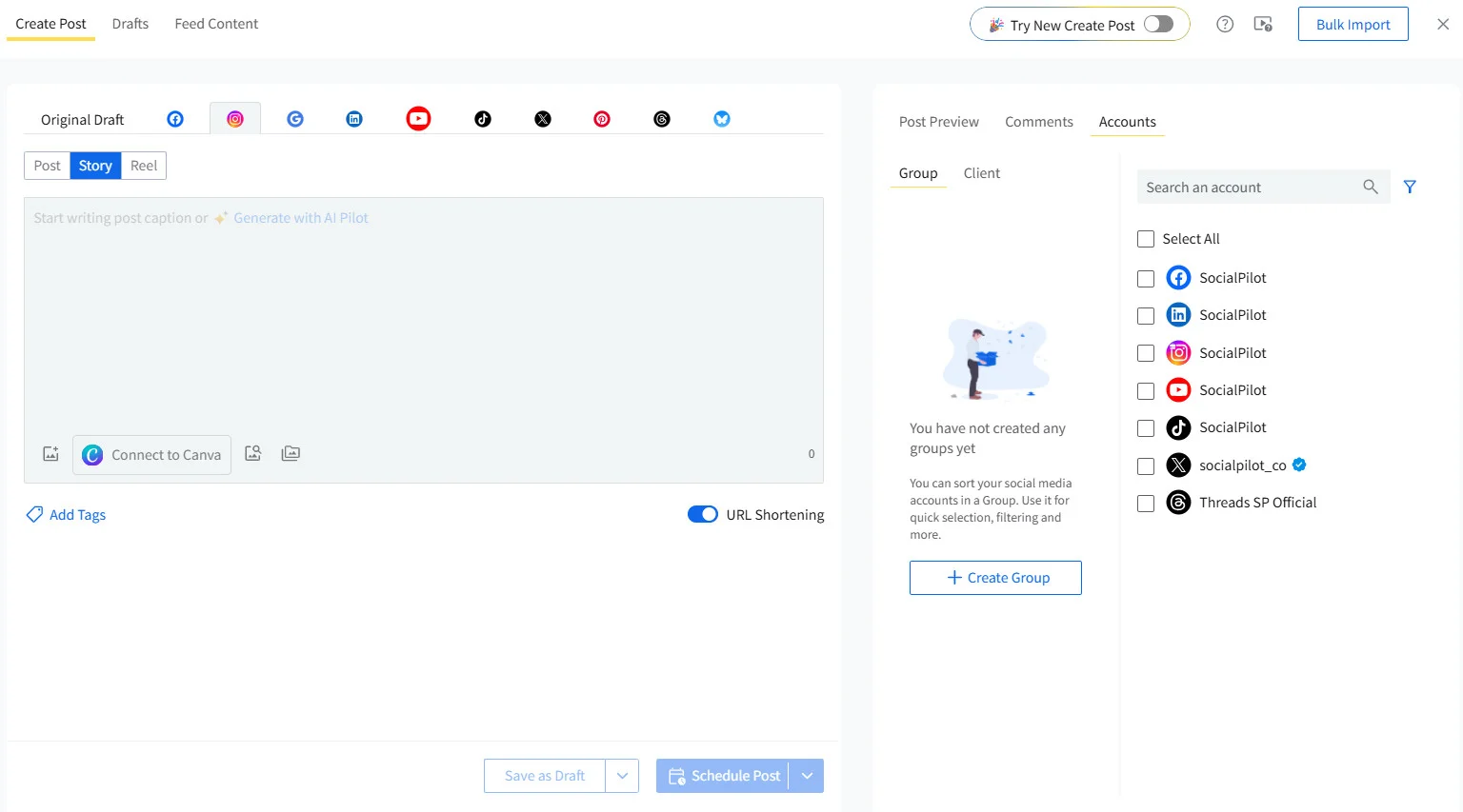Click the Schedule Post button
The width and height of the screenshot is (1463, 812).
point(723,776)
